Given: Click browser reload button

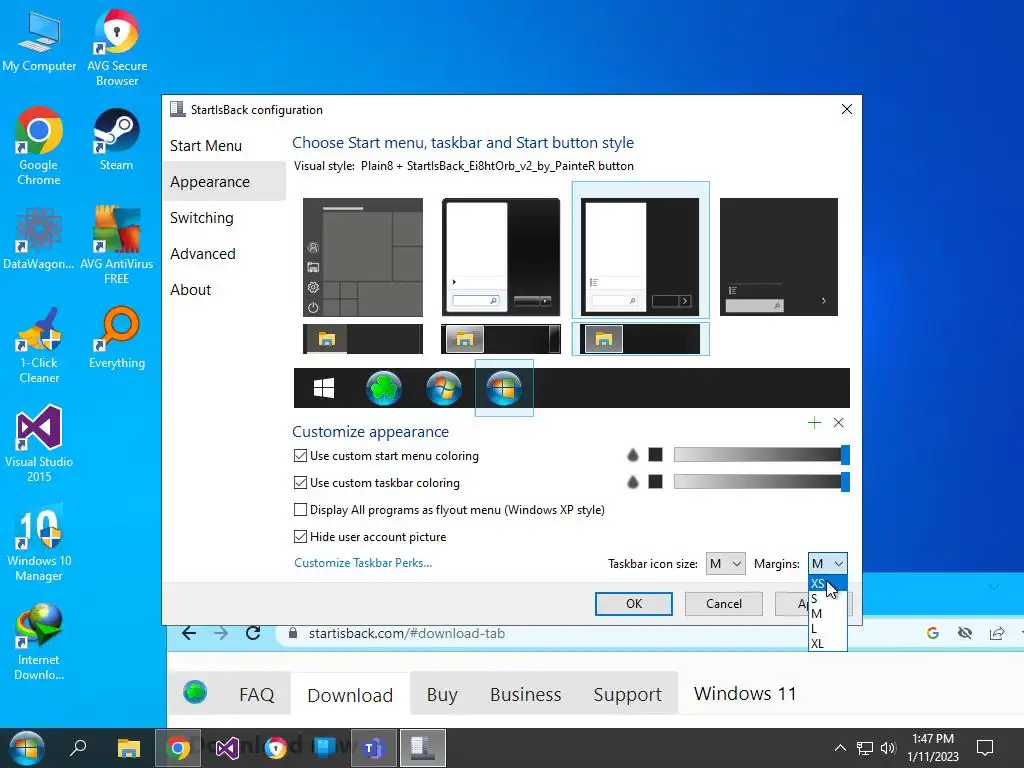Looking at the screenshot, I should (x=253, y=633).
